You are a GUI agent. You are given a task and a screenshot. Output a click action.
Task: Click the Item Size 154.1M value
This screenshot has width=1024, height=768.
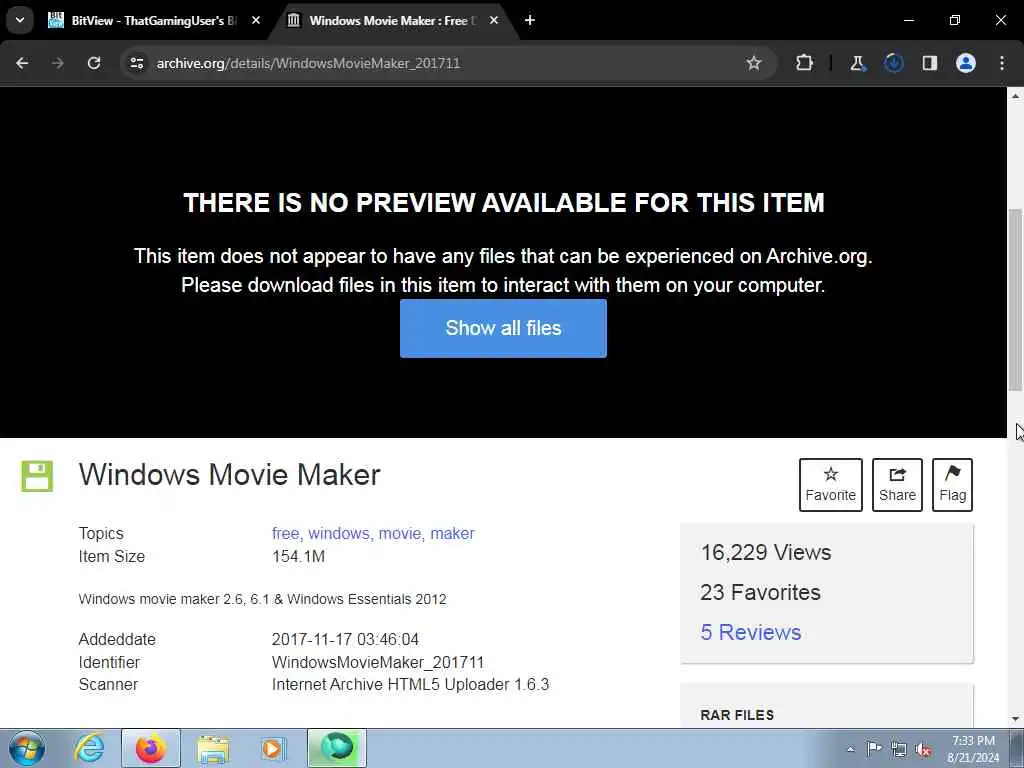coord(298,556)
